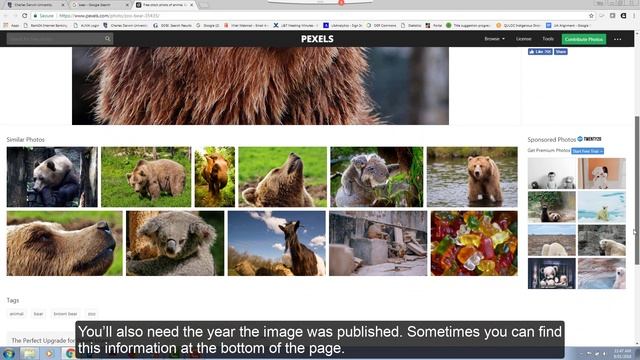Open the Charles Darwin University bookmark
This screenshot has height=360, width=640.
[x=125, y=25]
